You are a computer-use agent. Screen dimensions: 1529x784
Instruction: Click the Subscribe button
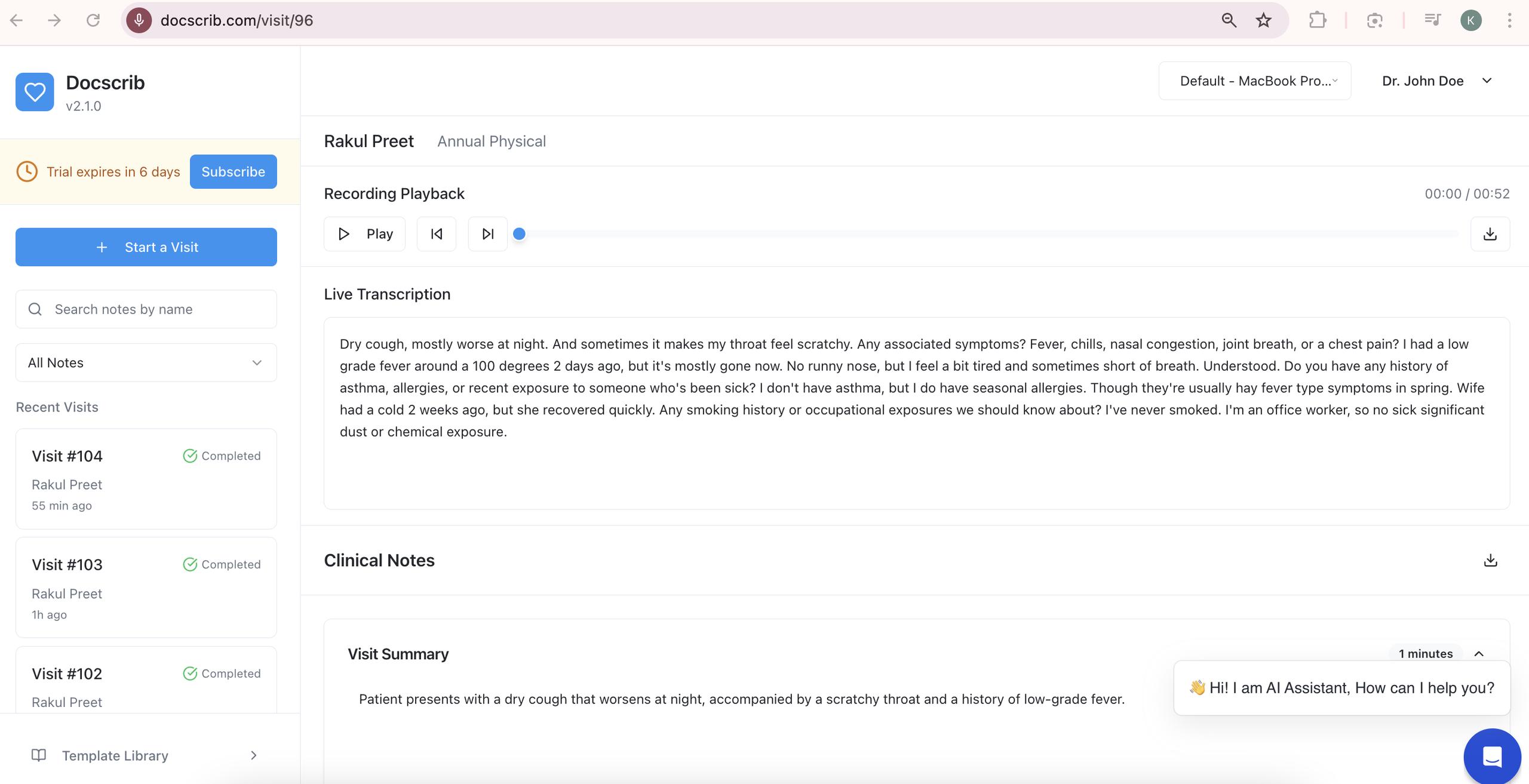point(233,172)
